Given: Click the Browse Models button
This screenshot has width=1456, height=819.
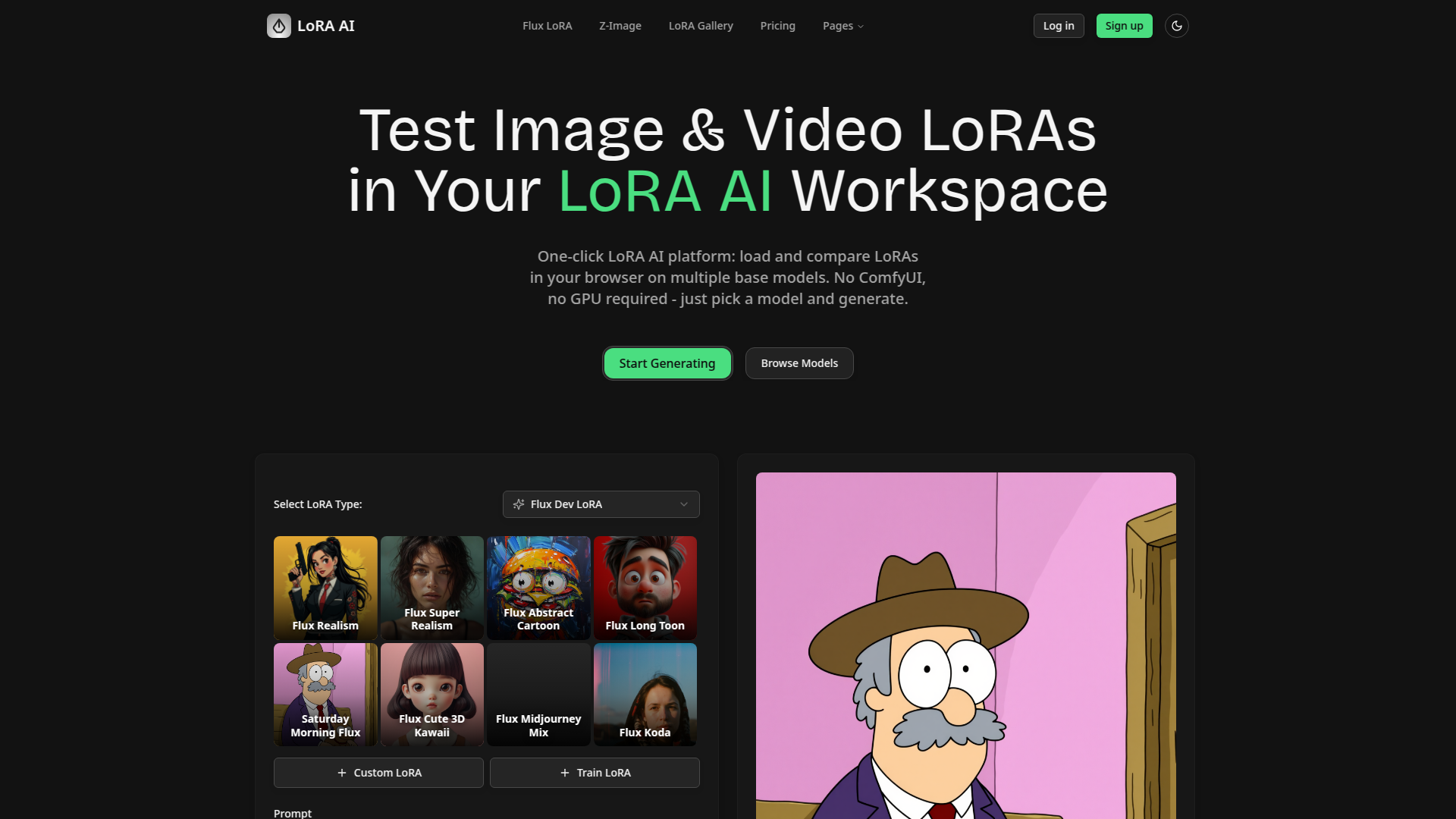Looking at the screenshot, I should pyautogui.click(x=799, y=363).
